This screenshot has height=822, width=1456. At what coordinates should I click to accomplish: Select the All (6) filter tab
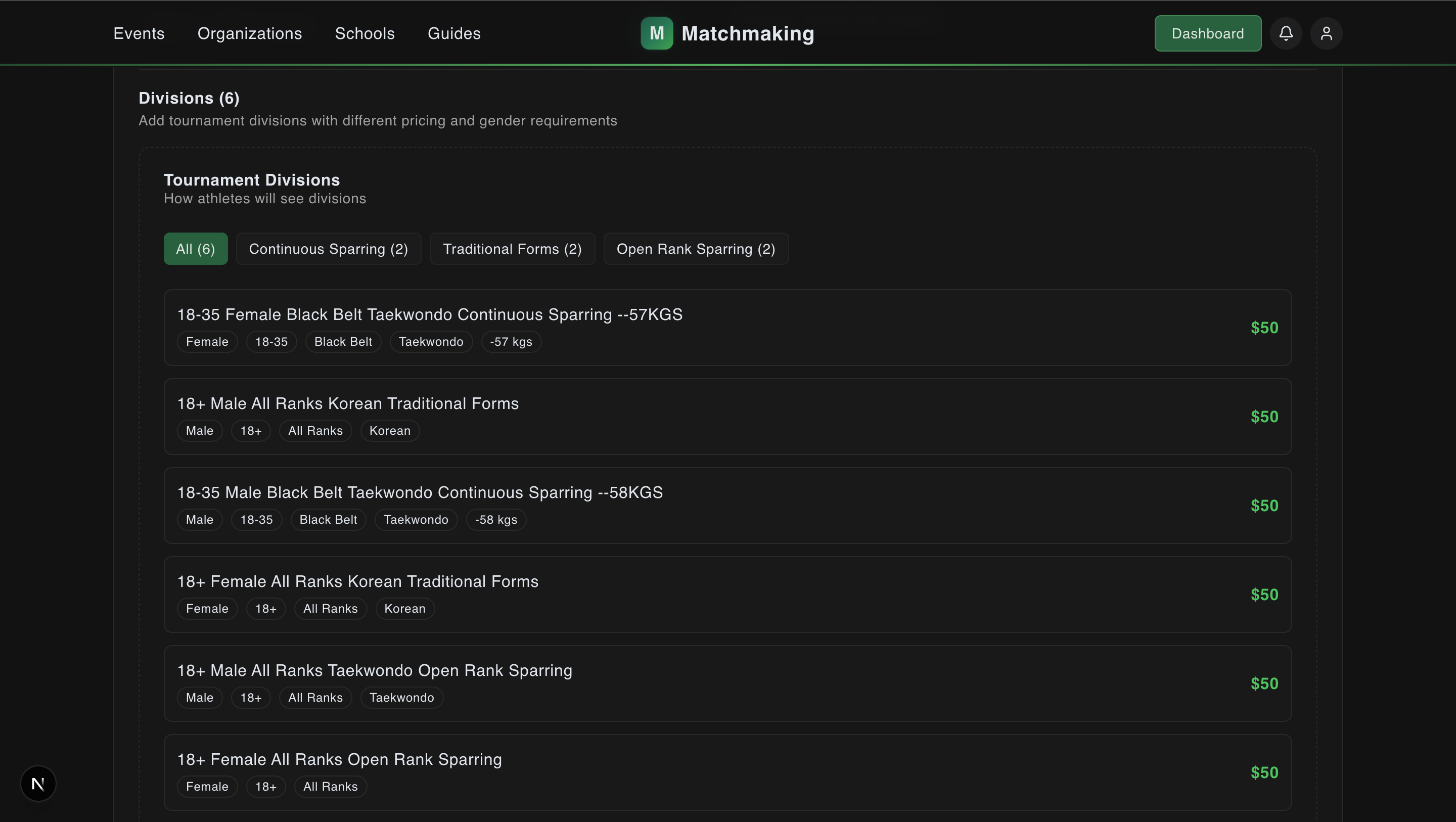point(196,249)
